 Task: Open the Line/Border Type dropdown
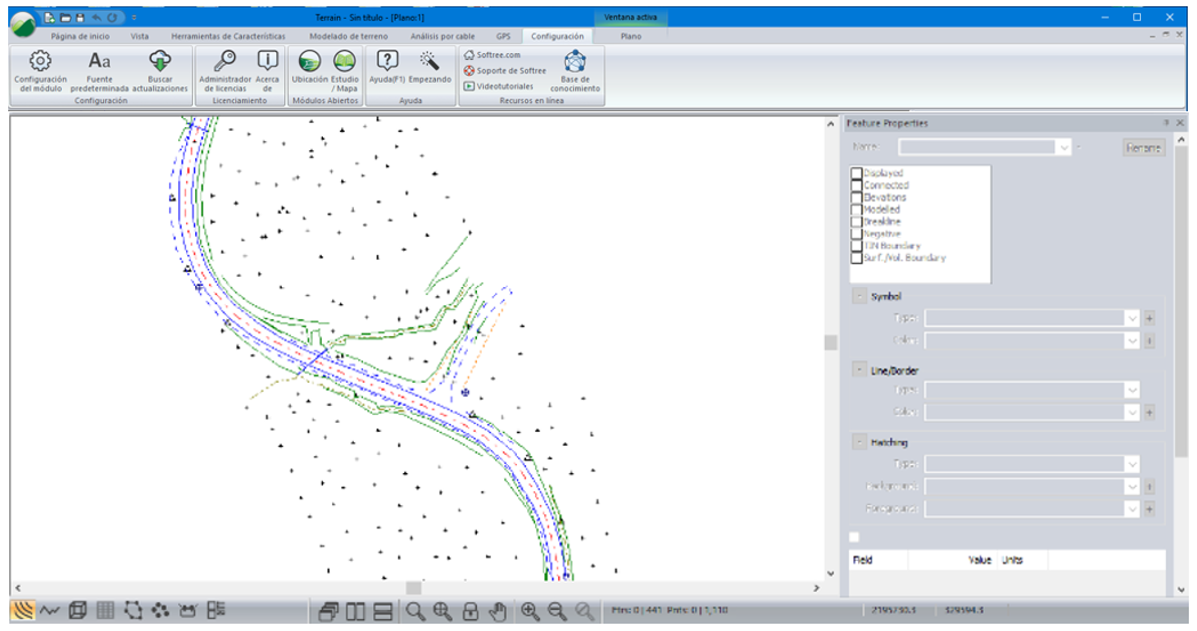[x=1132, y=389]
